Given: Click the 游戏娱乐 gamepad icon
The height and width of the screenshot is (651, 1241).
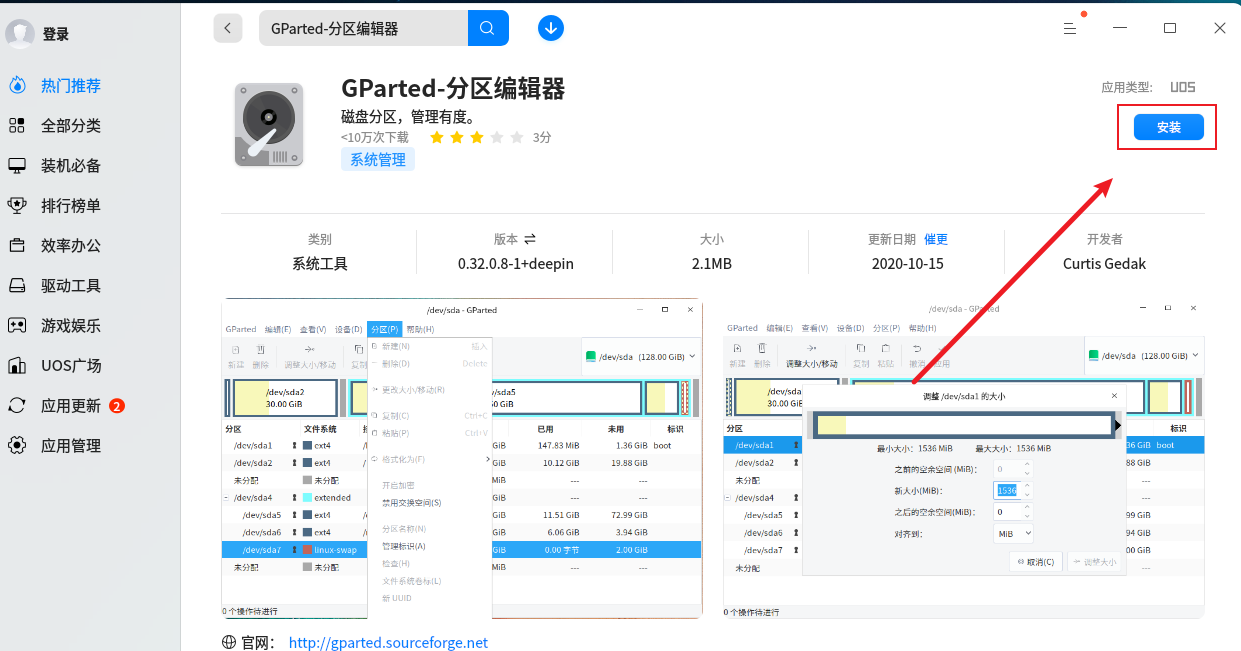Looking at the screenshot, I should 17,326.
